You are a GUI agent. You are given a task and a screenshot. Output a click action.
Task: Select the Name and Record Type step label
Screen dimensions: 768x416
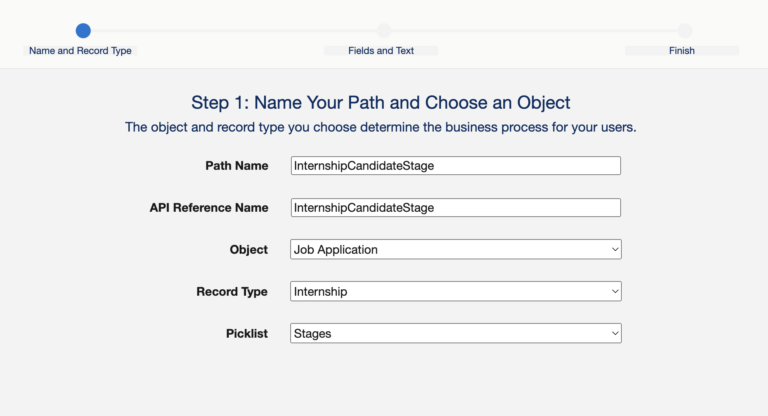[x=80, y=50]
